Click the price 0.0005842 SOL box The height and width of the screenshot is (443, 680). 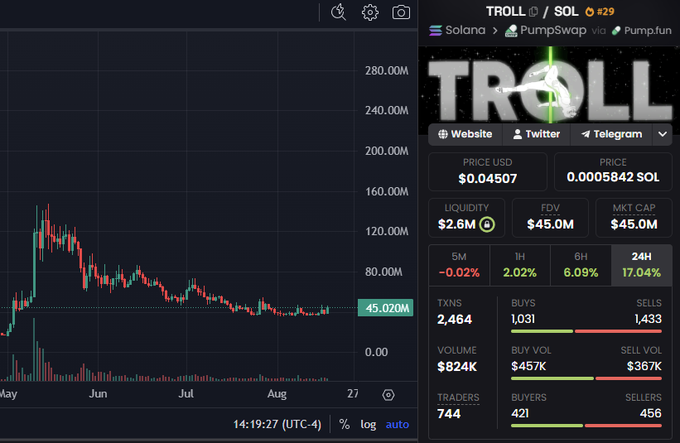pos(613,172)
